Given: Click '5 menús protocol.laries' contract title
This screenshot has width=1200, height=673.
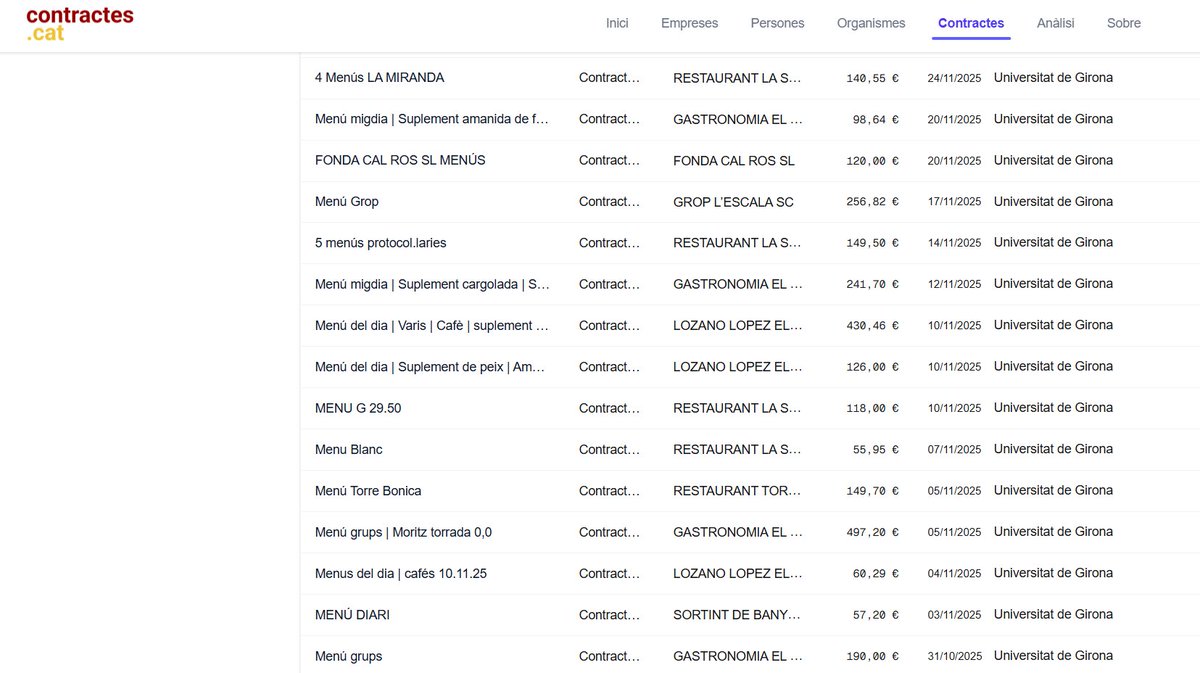Looking at the screenshot, I should click(380, 243).
